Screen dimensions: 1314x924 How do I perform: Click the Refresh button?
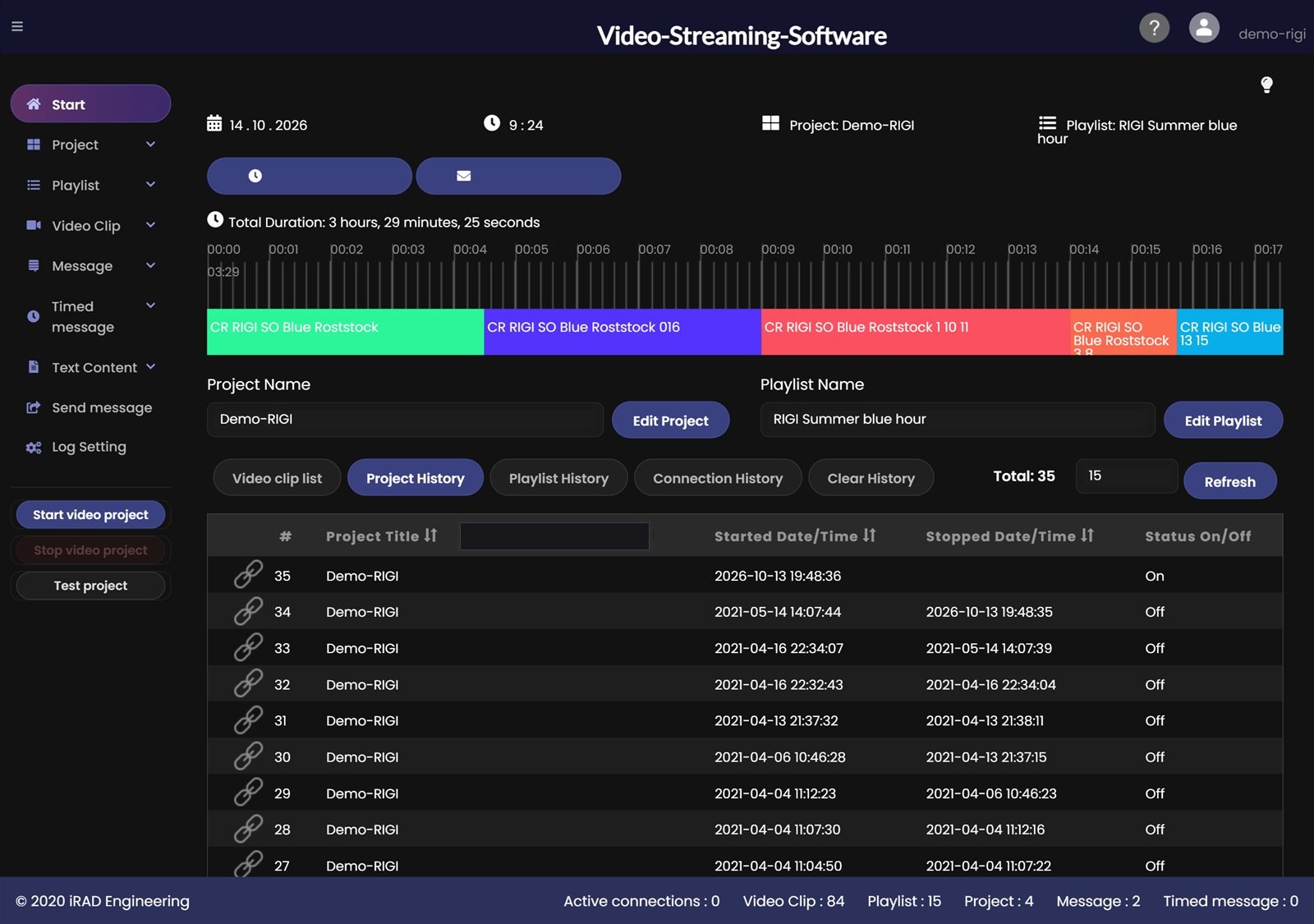tap(1229, 481)
